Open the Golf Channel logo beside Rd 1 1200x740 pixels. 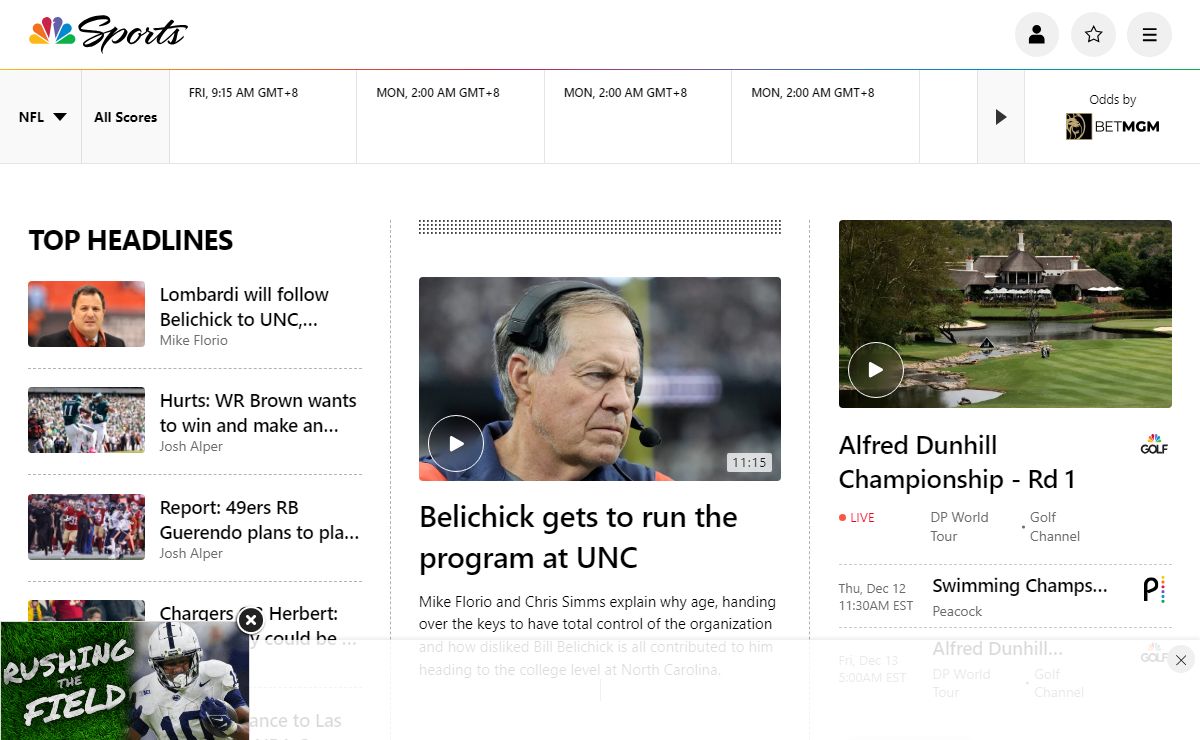tap(1154, 444)
